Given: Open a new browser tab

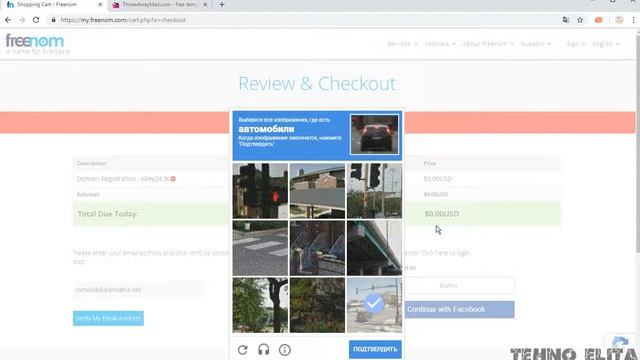Looking at the screenshot, I should point(222,4).
